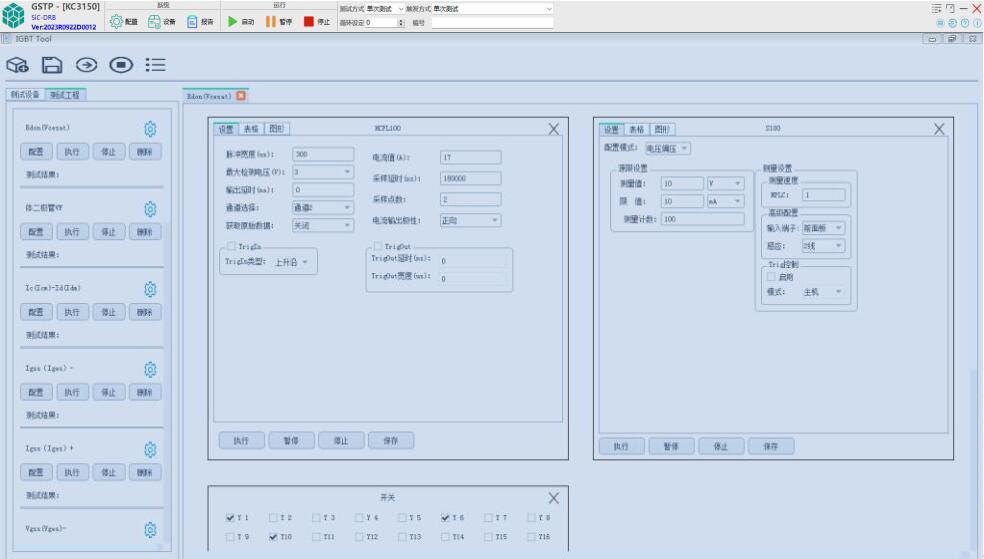The width and height of the screenshot is (984, 559).
Task: Click 执行 button under Rdon(Vcesat) test
Action: [x=73, y=153]
